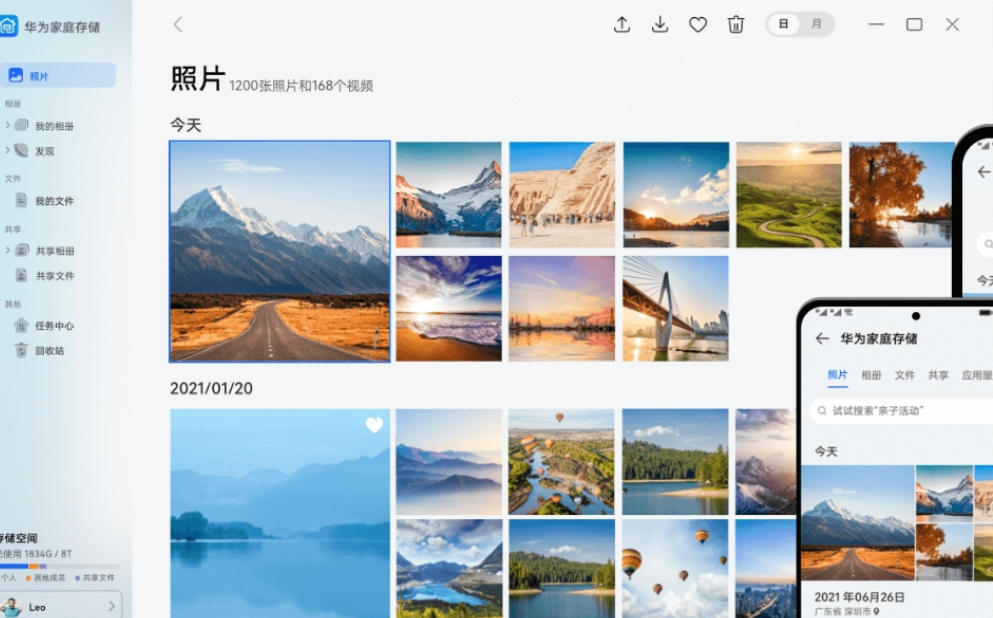Select 照片 in the left sidebar
The image size is (993, 618).
(x=58, y=76)
